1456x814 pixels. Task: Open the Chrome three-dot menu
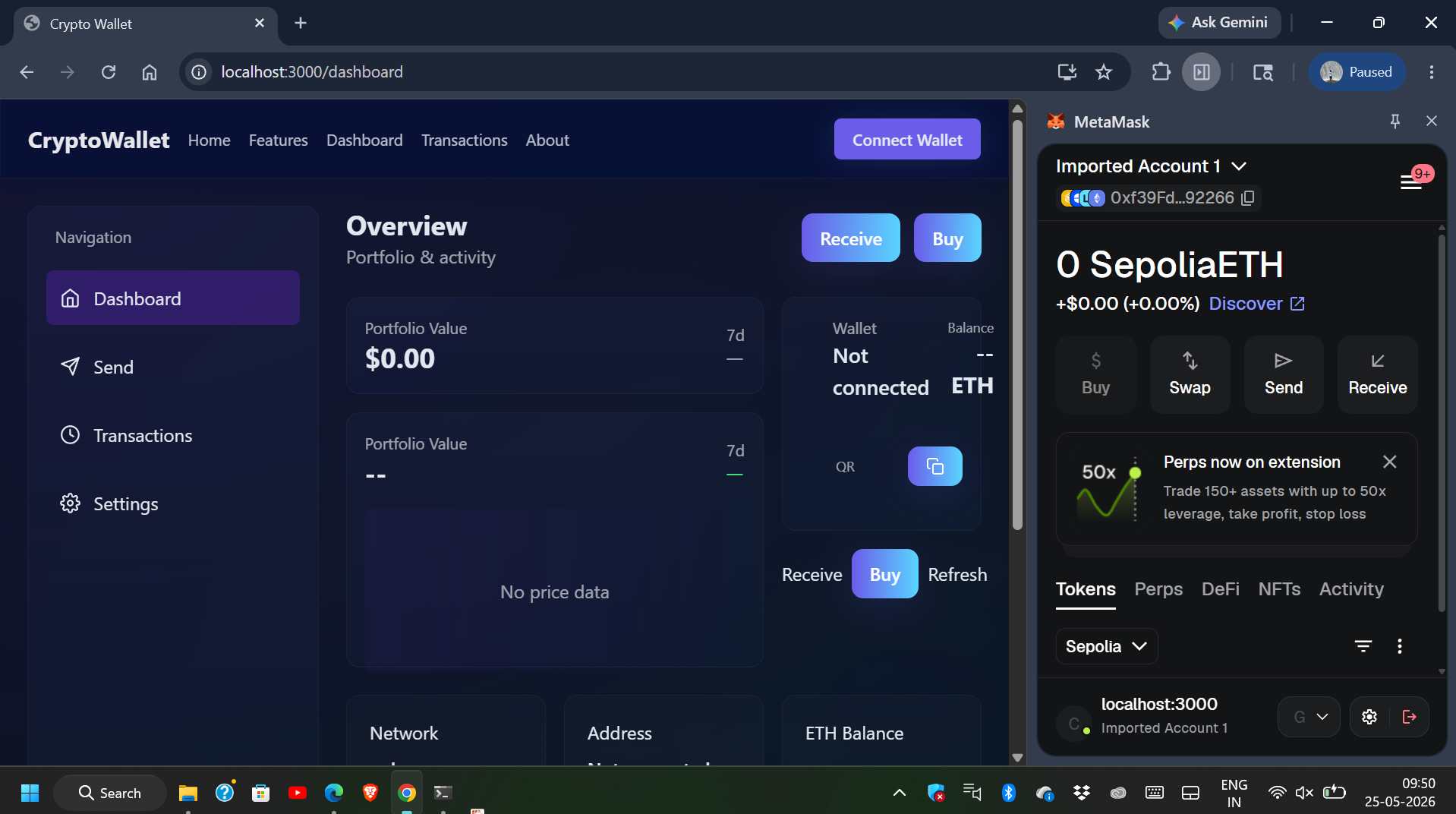[1432, 72]
